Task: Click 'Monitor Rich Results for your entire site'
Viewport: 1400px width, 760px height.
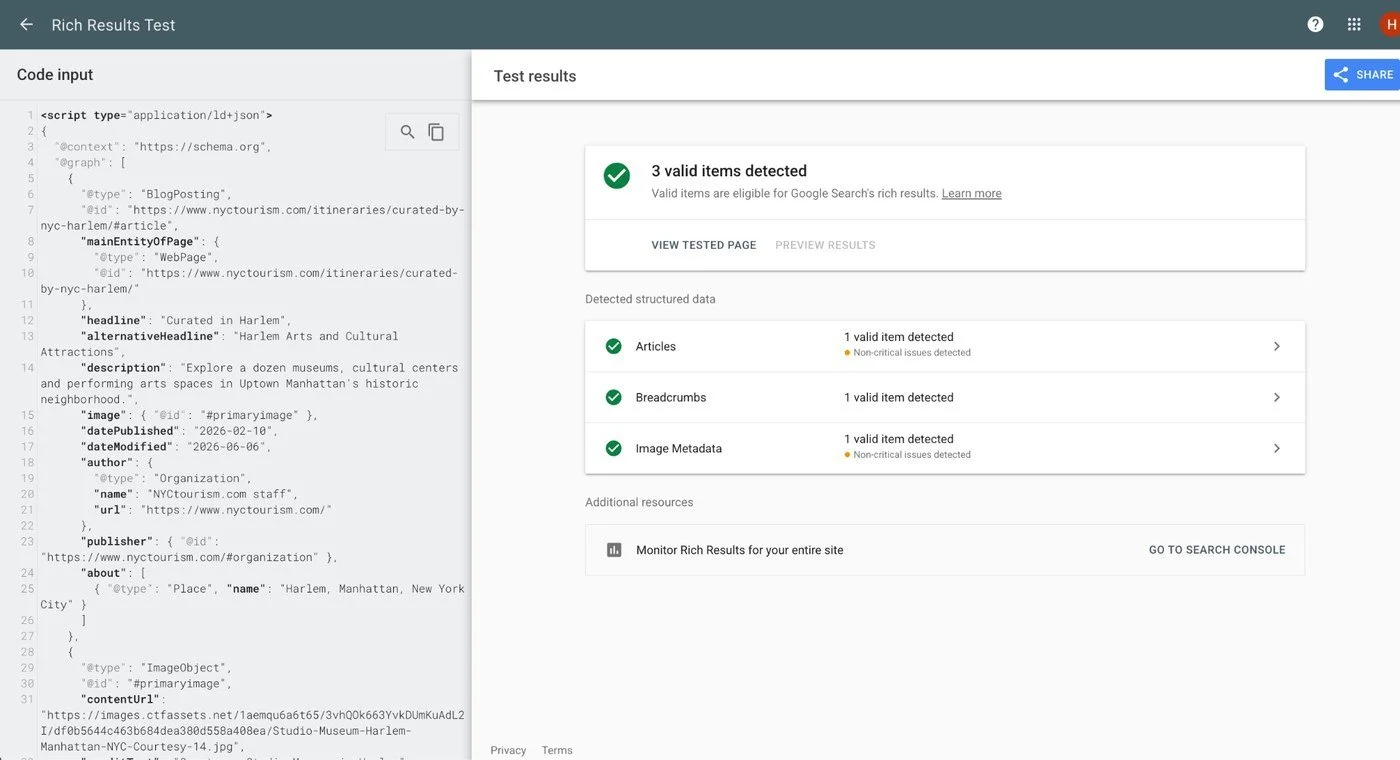Action: (x=739, y=550)
